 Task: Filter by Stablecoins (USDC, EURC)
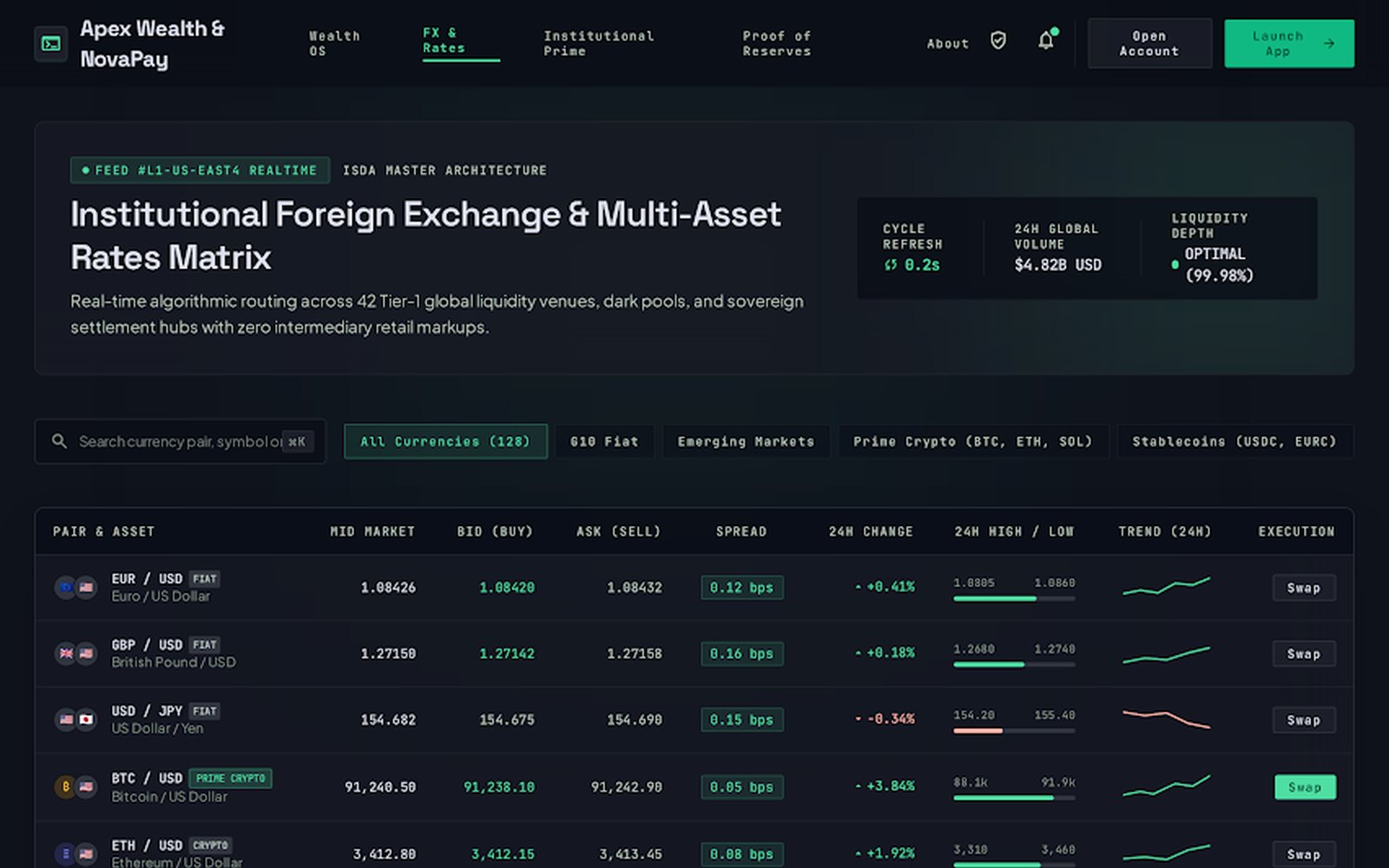[x=1234, y=441]
